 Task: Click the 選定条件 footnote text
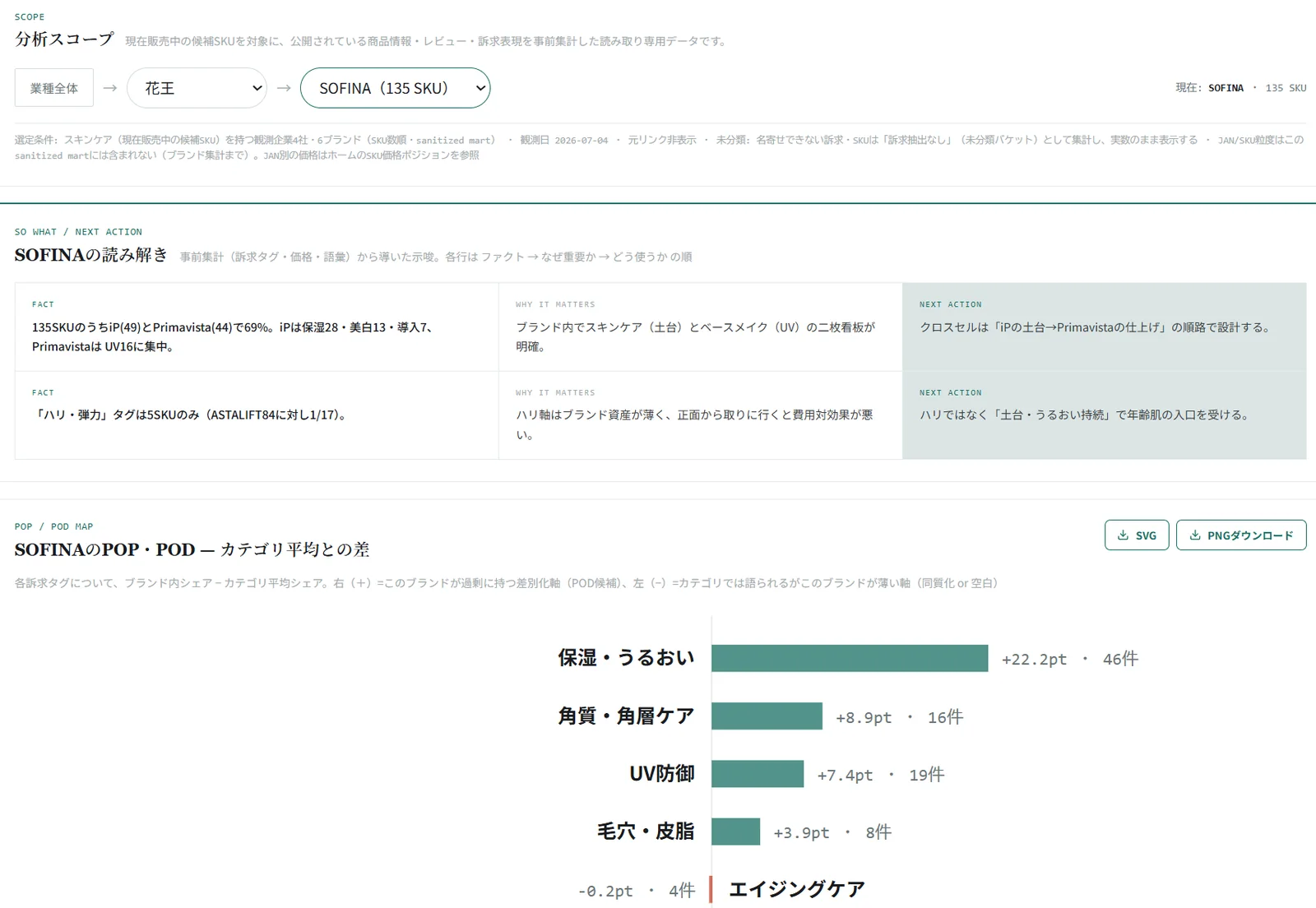tap(660, 147)
